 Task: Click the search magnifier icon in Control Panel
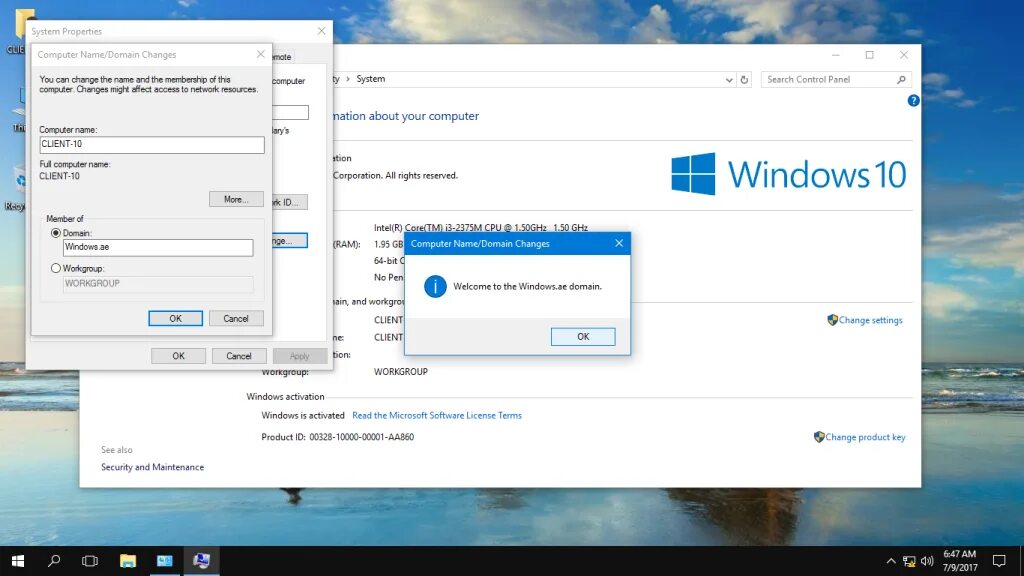tap(901, 80)
